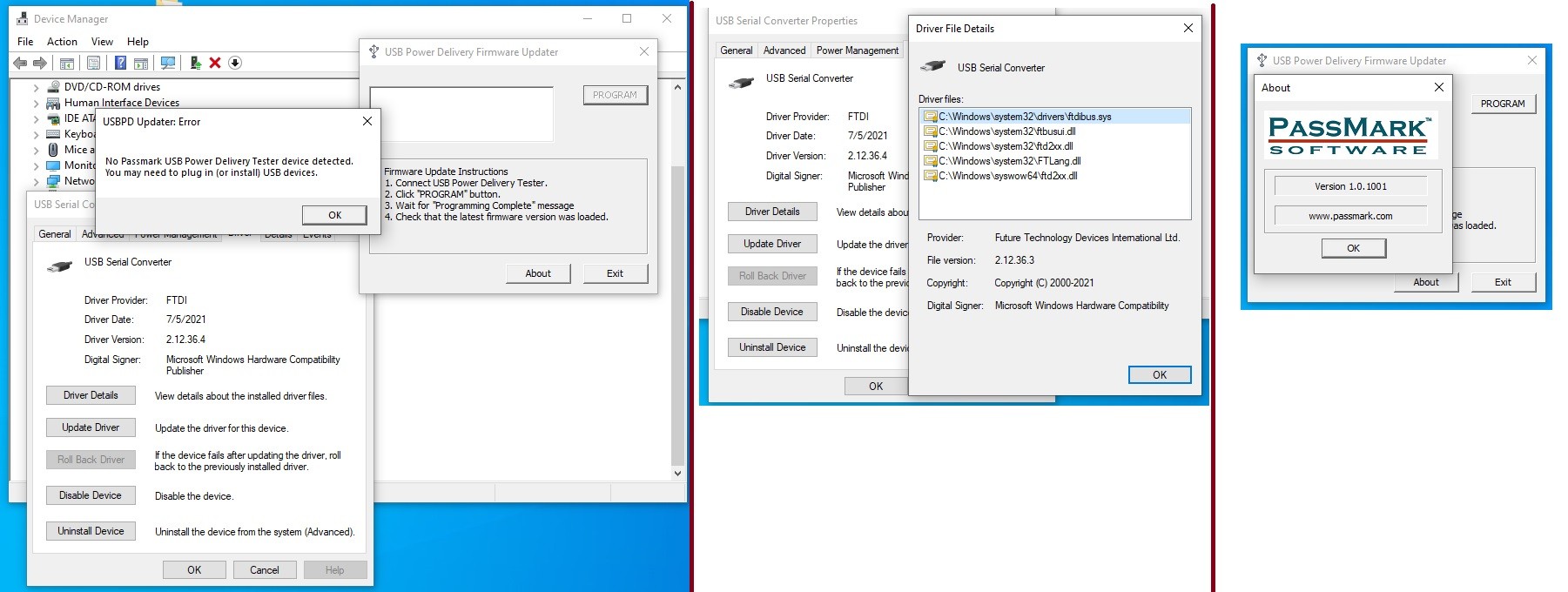
Task: Click the red X Uninstall device icon
Action: click(215, 63)
